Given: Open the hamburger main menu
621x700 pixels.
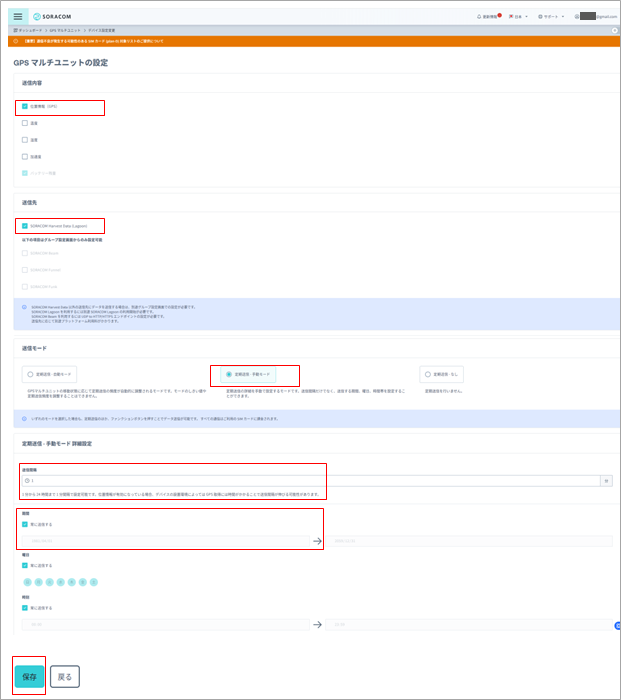Looking at the screenshot, I should coord(18,17).
